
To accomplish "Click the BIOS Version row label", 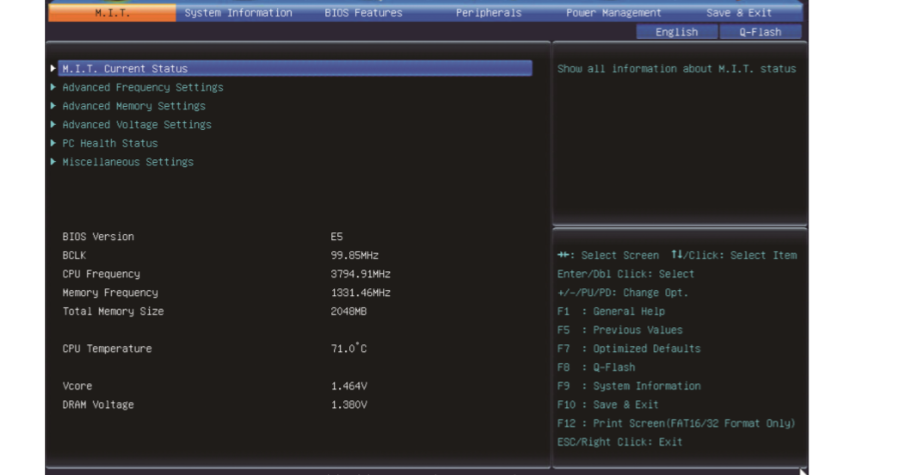I will [98, 237].
